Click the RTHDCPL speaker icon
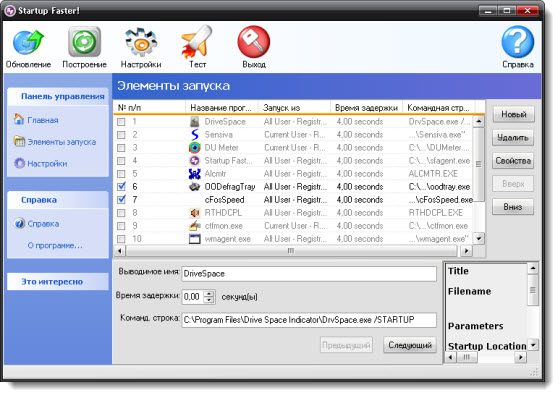 point(194,213)
